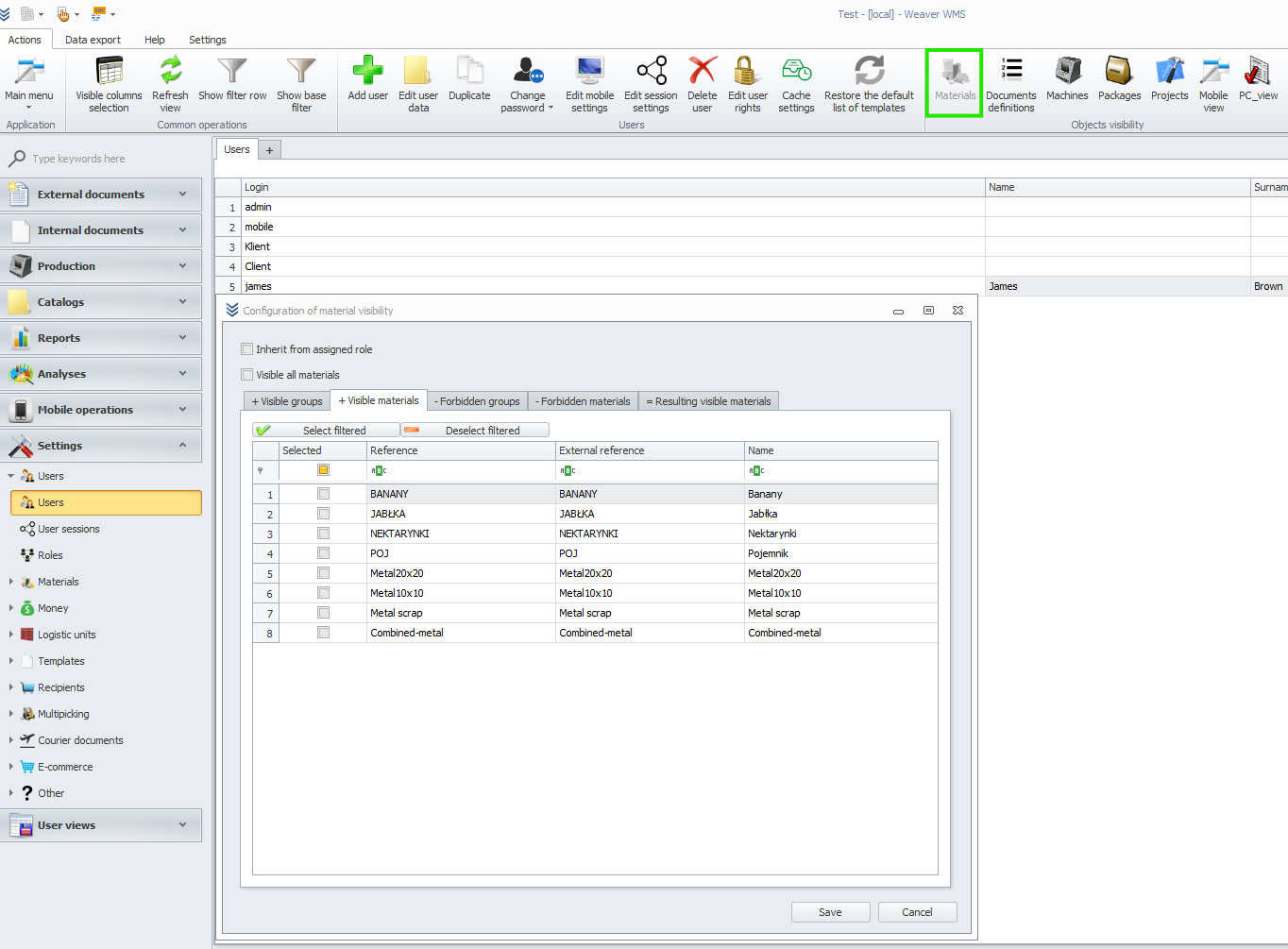Image resolution: width=1288 pixels, height=949 pixels.
Task: Expand the Logistic units tree node
Action: 11,635
